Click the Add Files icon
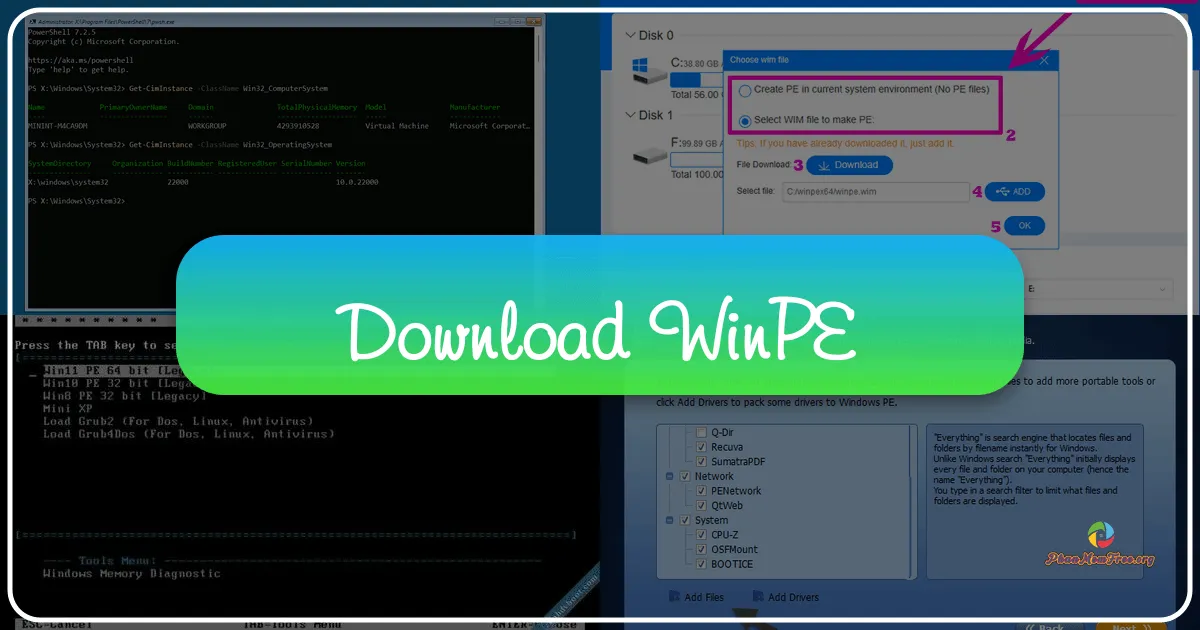 [675, 597]
